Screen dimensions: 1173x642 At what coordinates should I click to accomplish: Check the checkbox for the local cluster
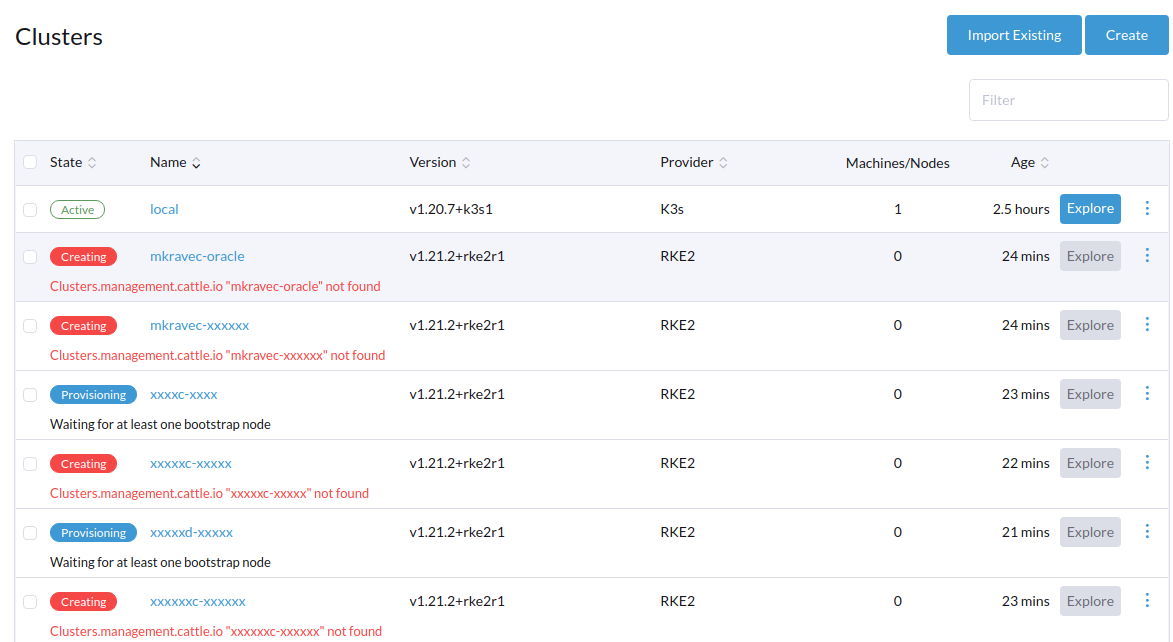pyautogui.click(x=30, y=209)
